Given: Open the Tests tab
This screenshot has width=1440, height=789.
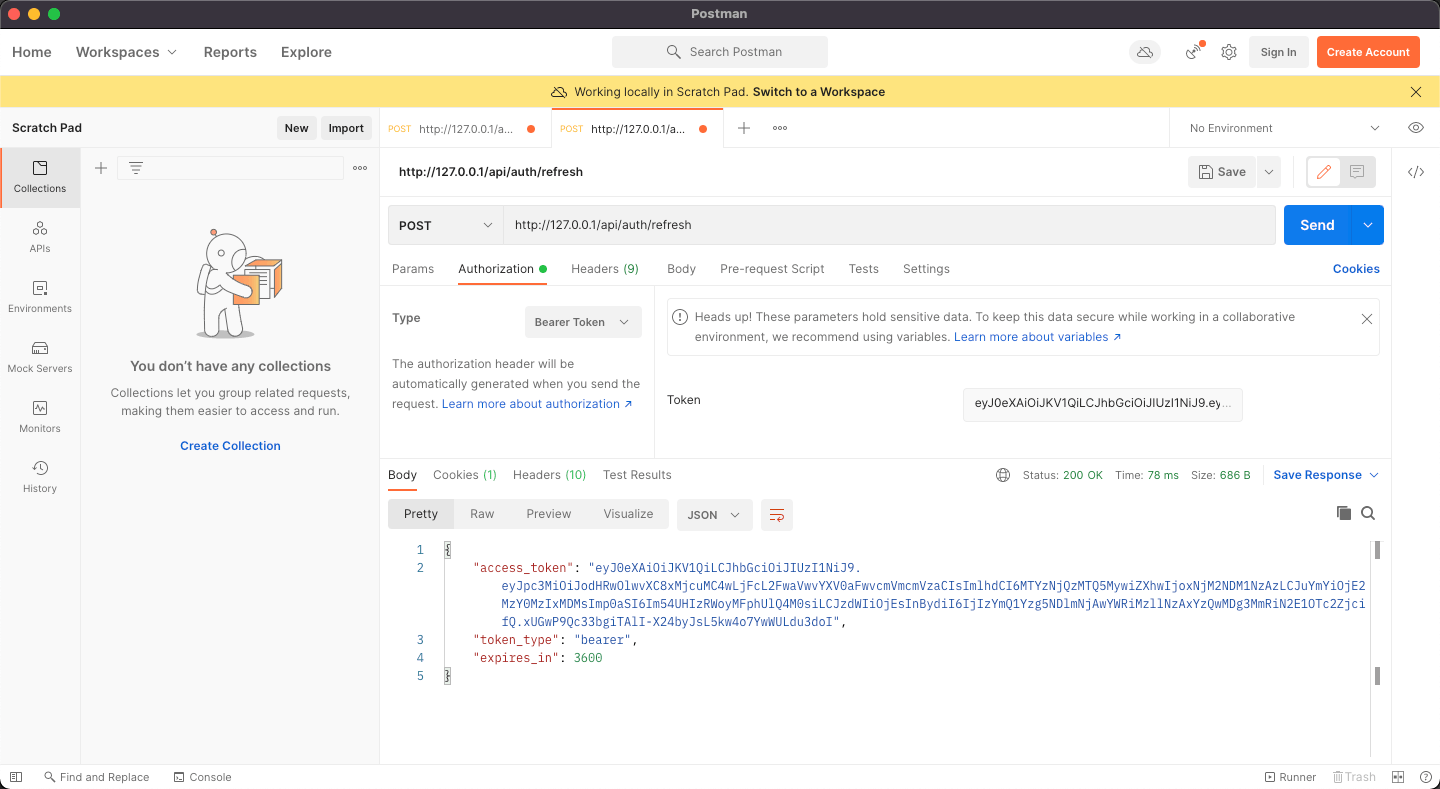Looking at the screenshot, I should point(864,269).
